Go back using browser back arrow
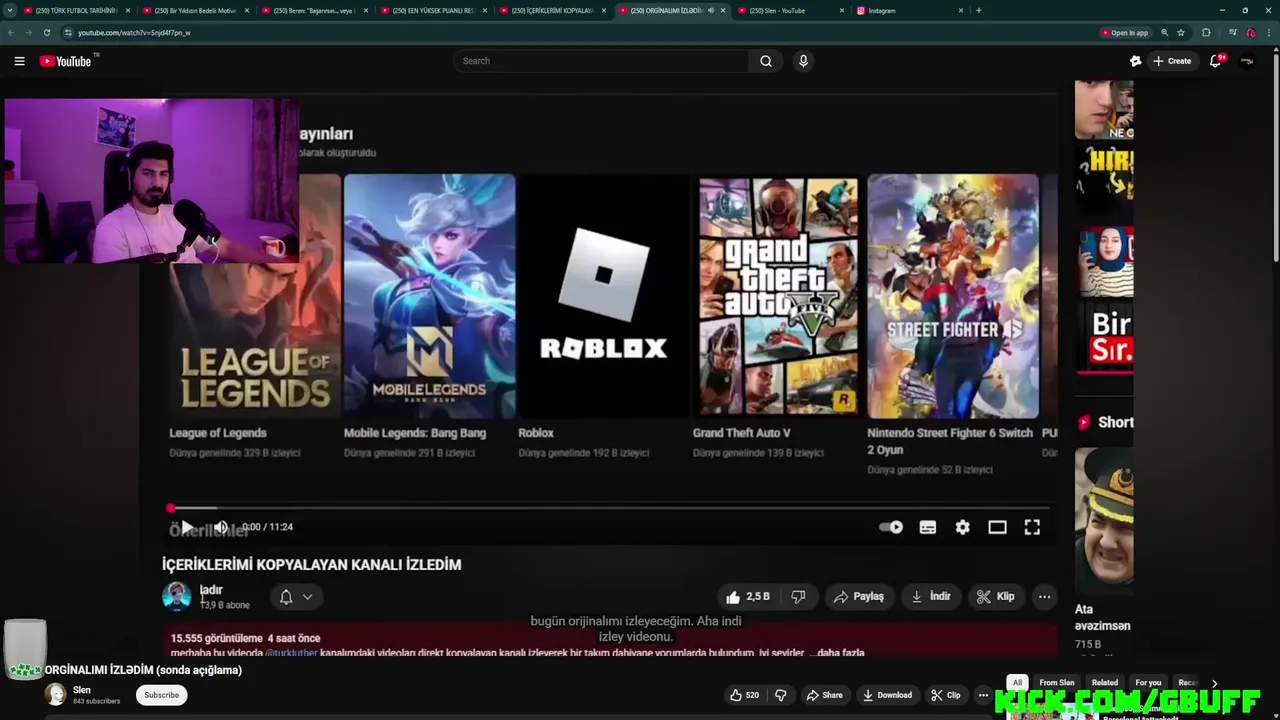The height and width of the screenshot is (720, 1280). coord(11,32)
